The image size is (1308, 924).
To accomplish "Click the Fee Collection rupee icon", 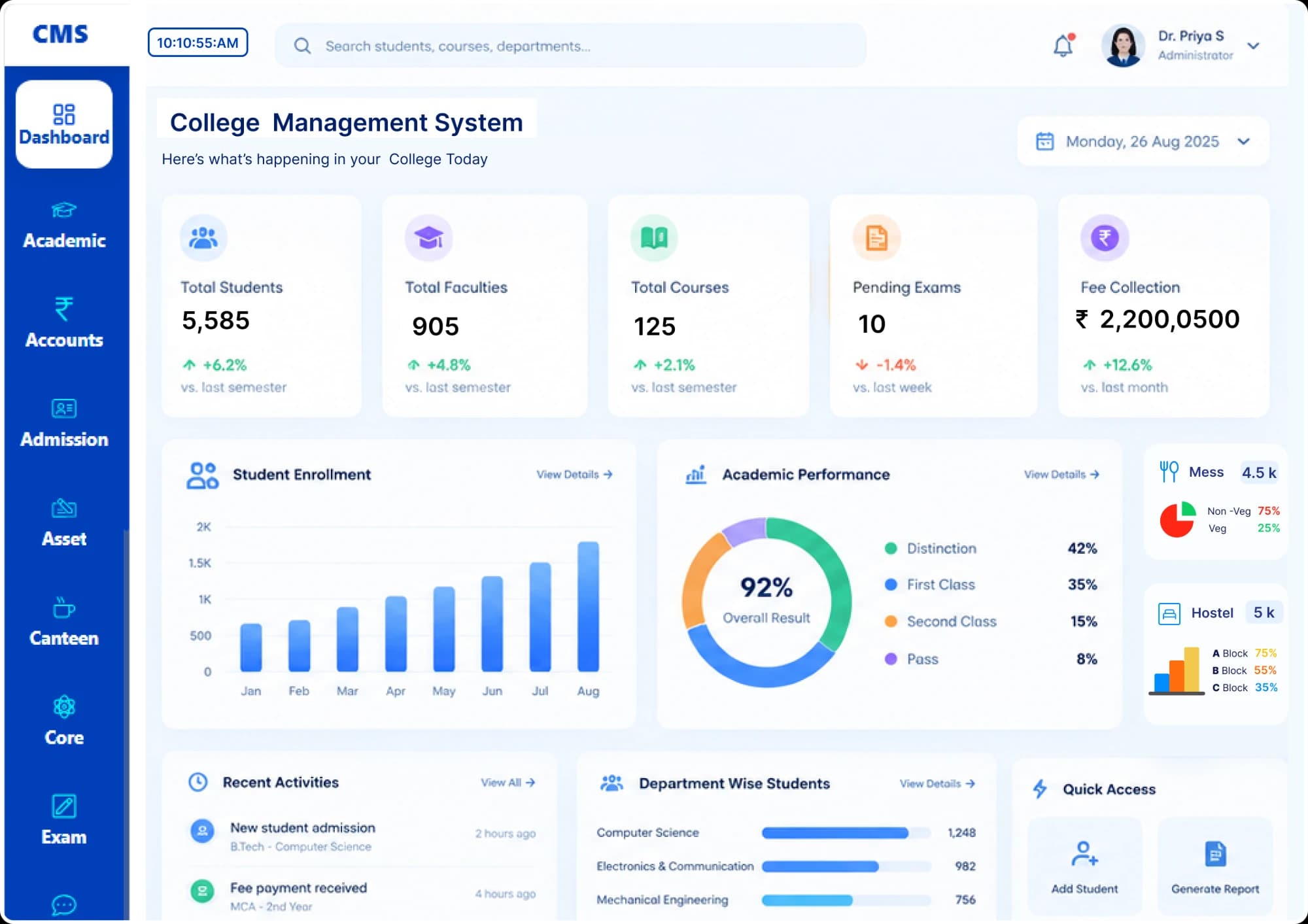I will coord(1105,238).
